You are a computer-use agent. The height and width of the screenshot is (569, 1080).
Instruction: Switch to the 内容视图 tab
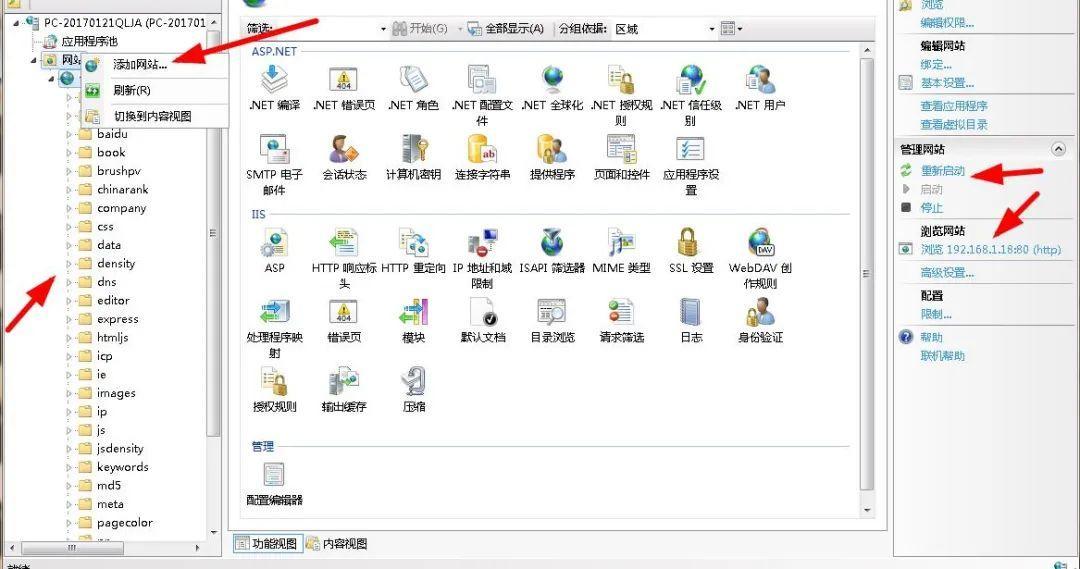click(x=338, y=544)
